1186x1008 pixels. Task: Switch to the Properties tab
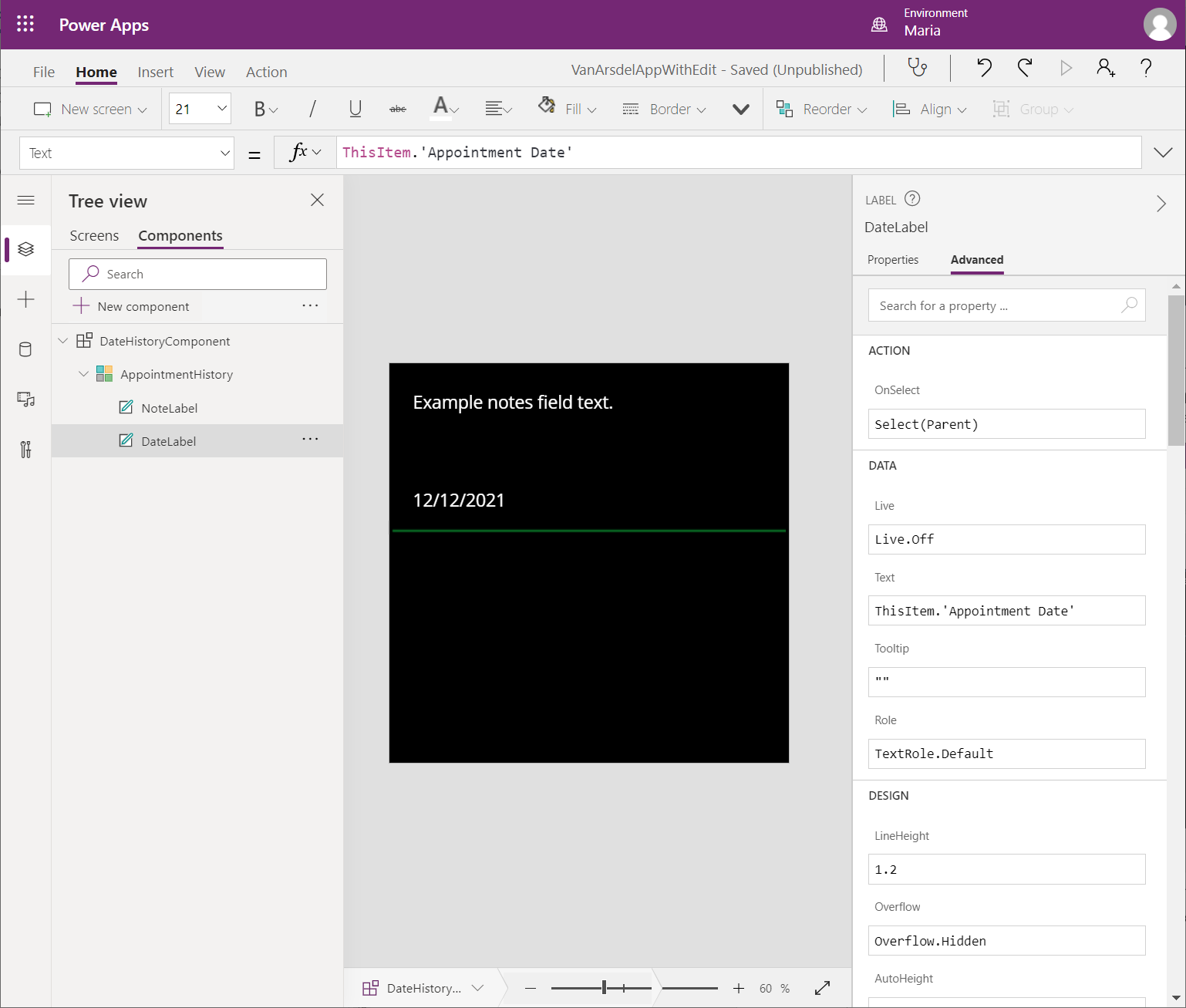[893, 260]
